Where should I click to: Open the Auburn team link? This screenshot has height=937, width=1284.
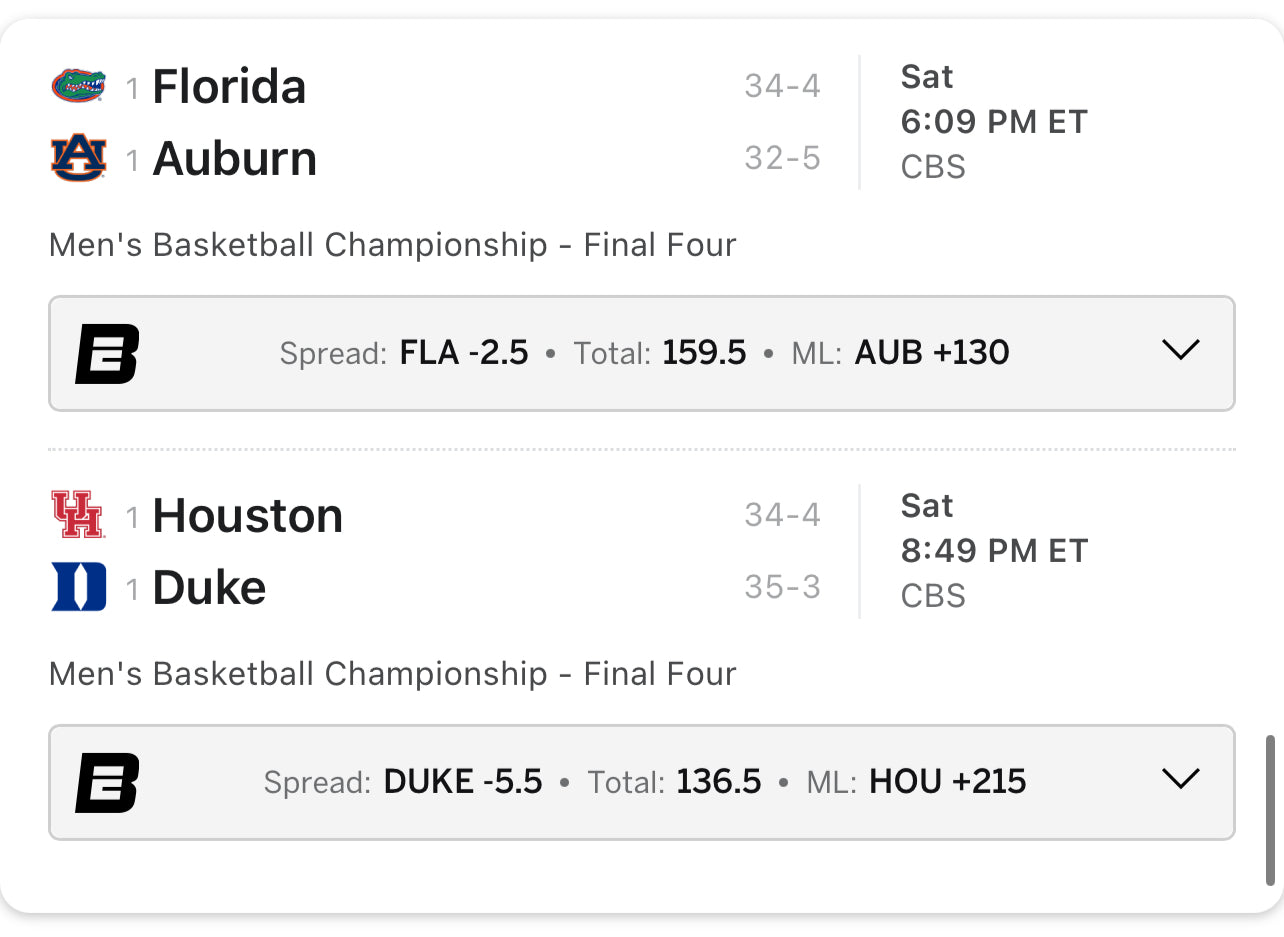point(234,159)
